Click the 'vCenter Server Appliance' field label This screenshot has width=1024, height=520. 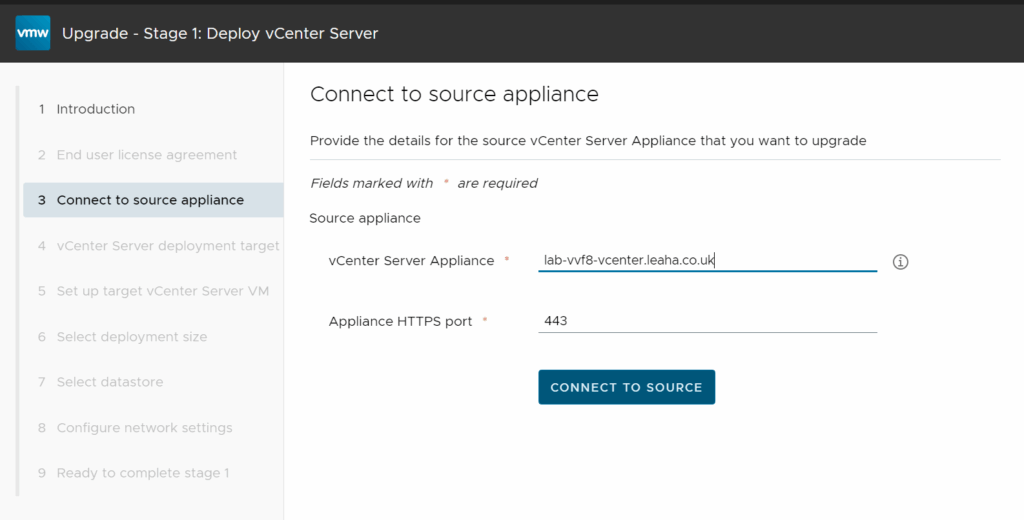pyautogui.click(x=411, y=261)
